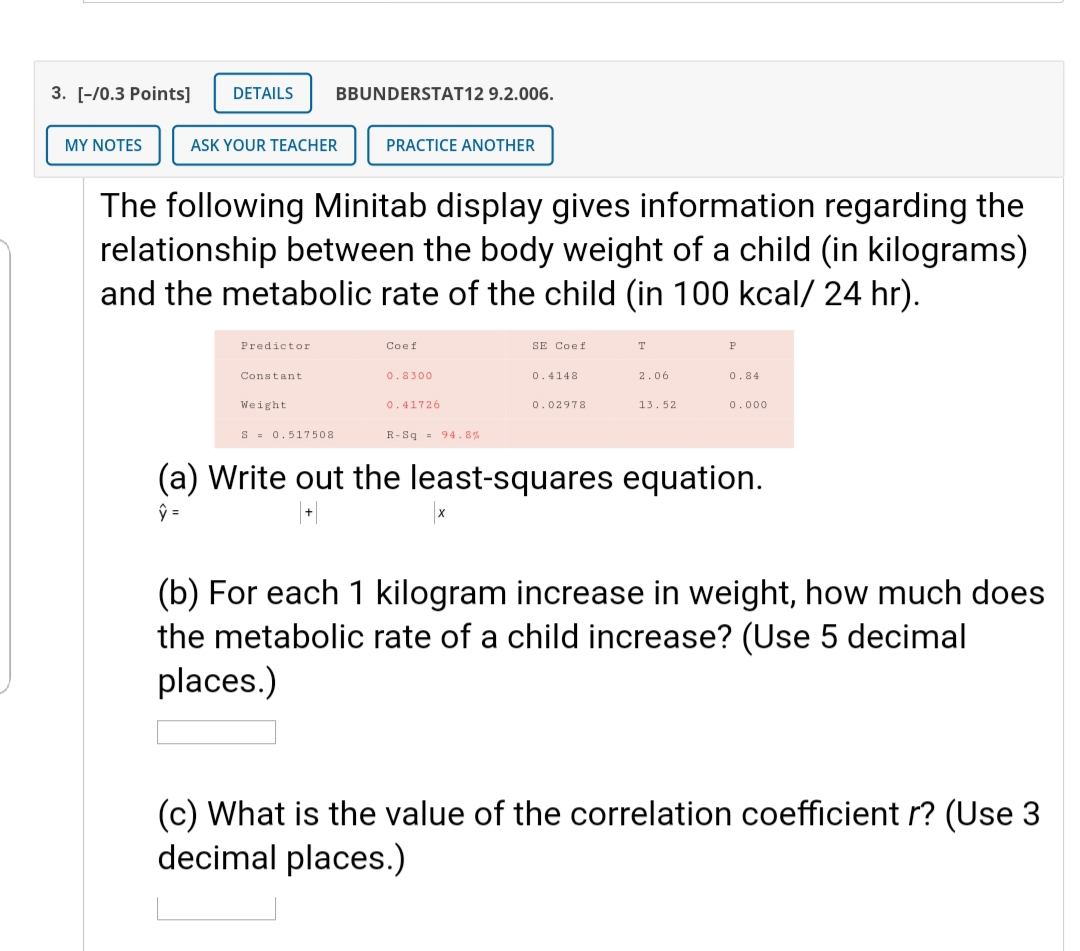Screen dimensions: 1080x951
Task: Click ASK YOUR TEACHER
Action: tap(264, 145)
